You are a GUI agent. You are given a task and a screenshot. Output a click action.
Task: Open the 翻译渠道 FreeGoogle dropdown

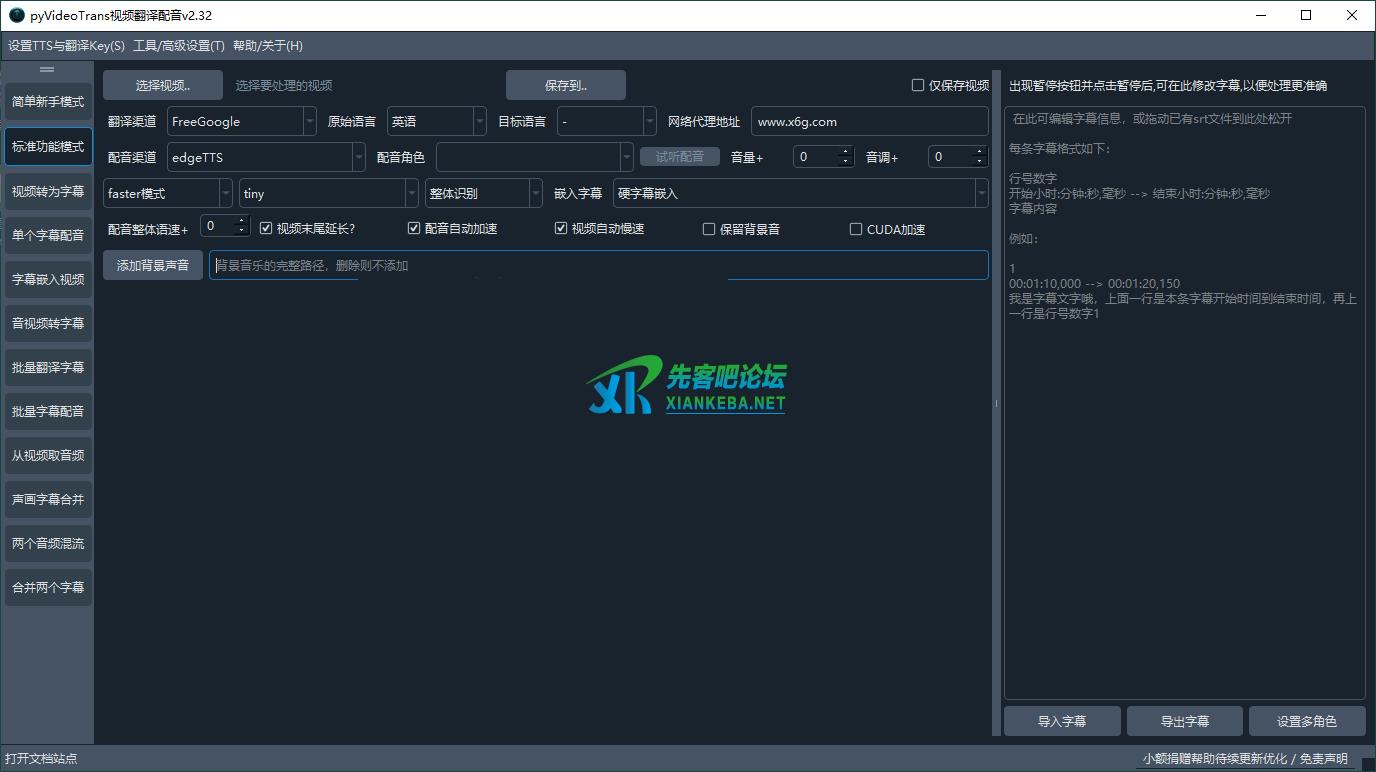click(241, 122)
